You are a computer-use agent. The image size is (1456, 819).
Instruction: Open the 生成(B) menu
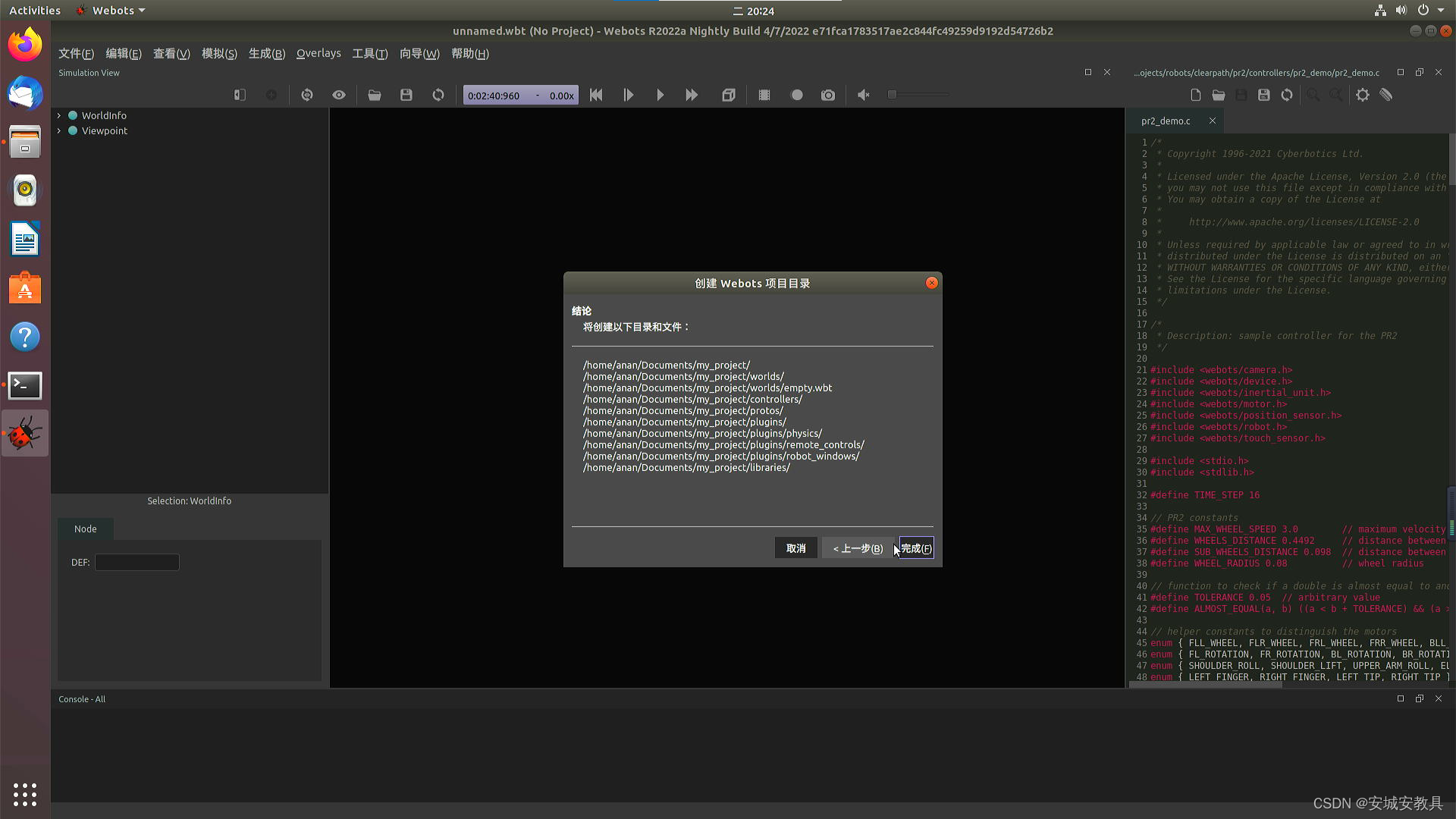coord(267,53)
